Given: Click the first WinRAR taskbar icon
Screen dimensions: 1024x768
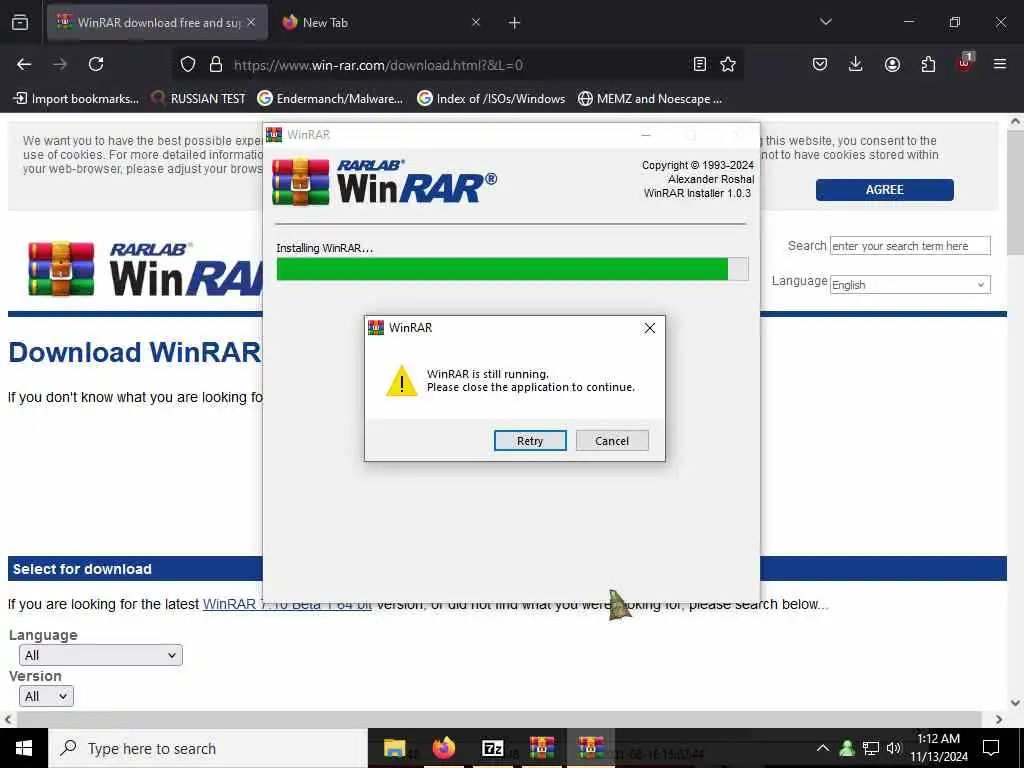Looking at the screenshot, I should point(542,748).
